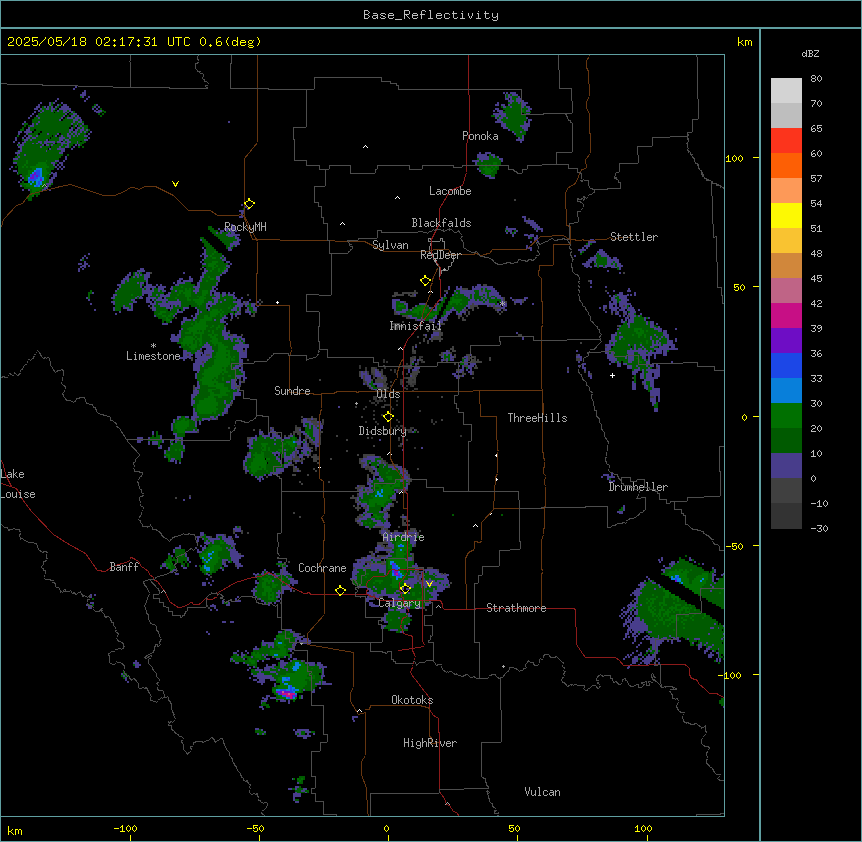Select the 39-42 dBZ magenta swatch
Image resolution: width=862 pixels, height=842 pixels.
point(786,315)
